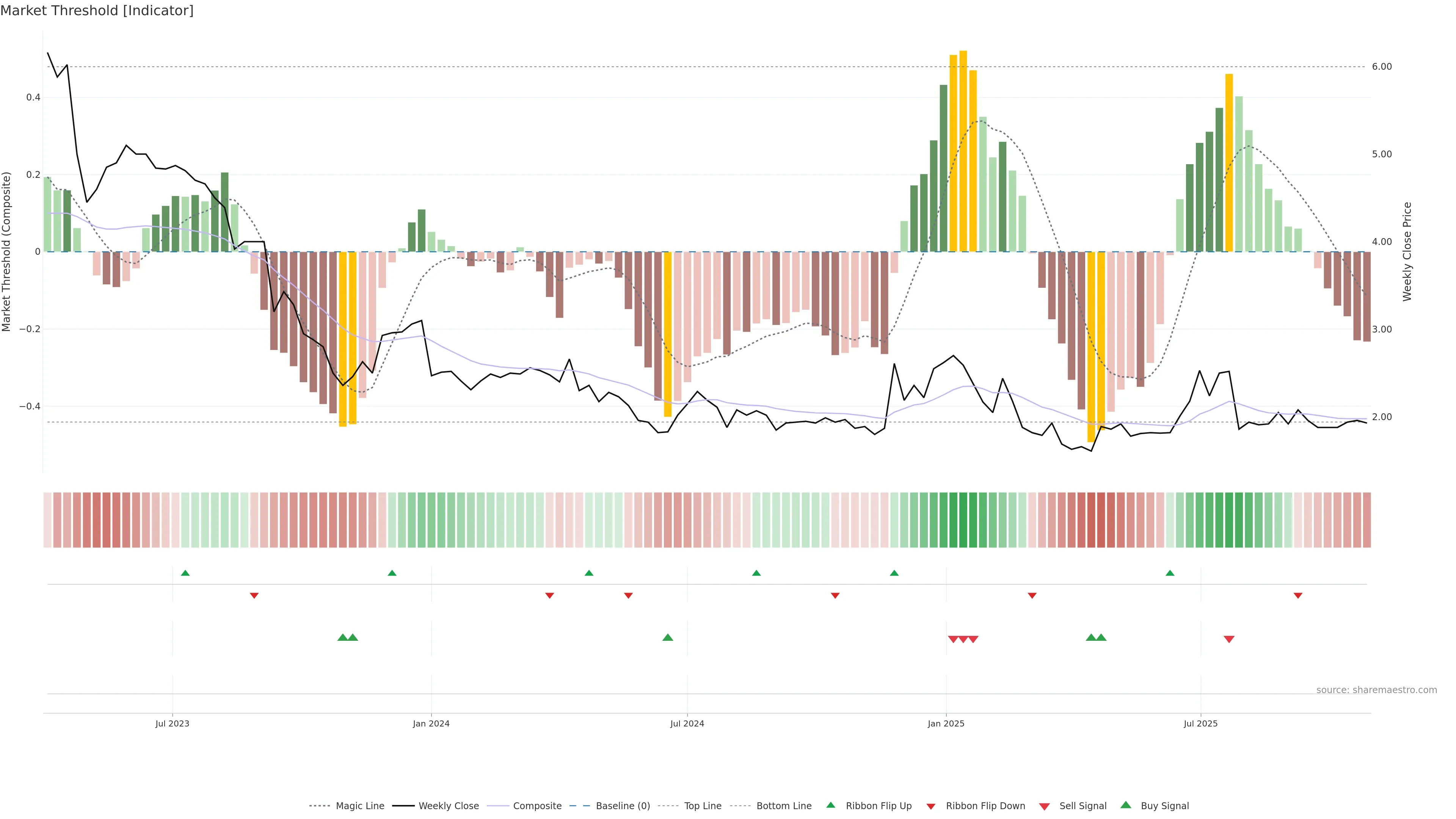Click the buy signal marker just before Jul 2024
Viewport: 1456px width, 819px height.
point(667,637)
